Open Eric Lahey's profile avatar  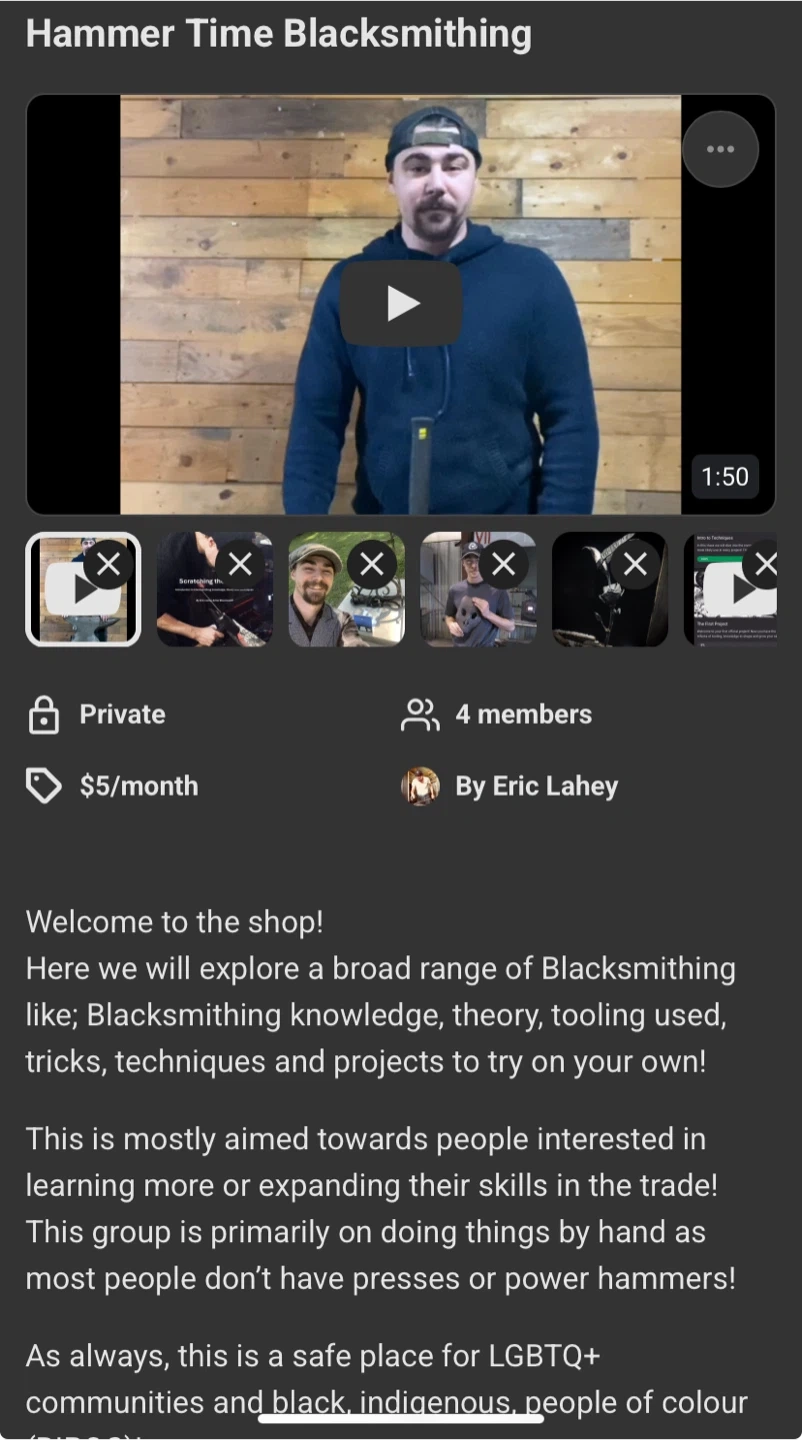click(x=420, y=786)
